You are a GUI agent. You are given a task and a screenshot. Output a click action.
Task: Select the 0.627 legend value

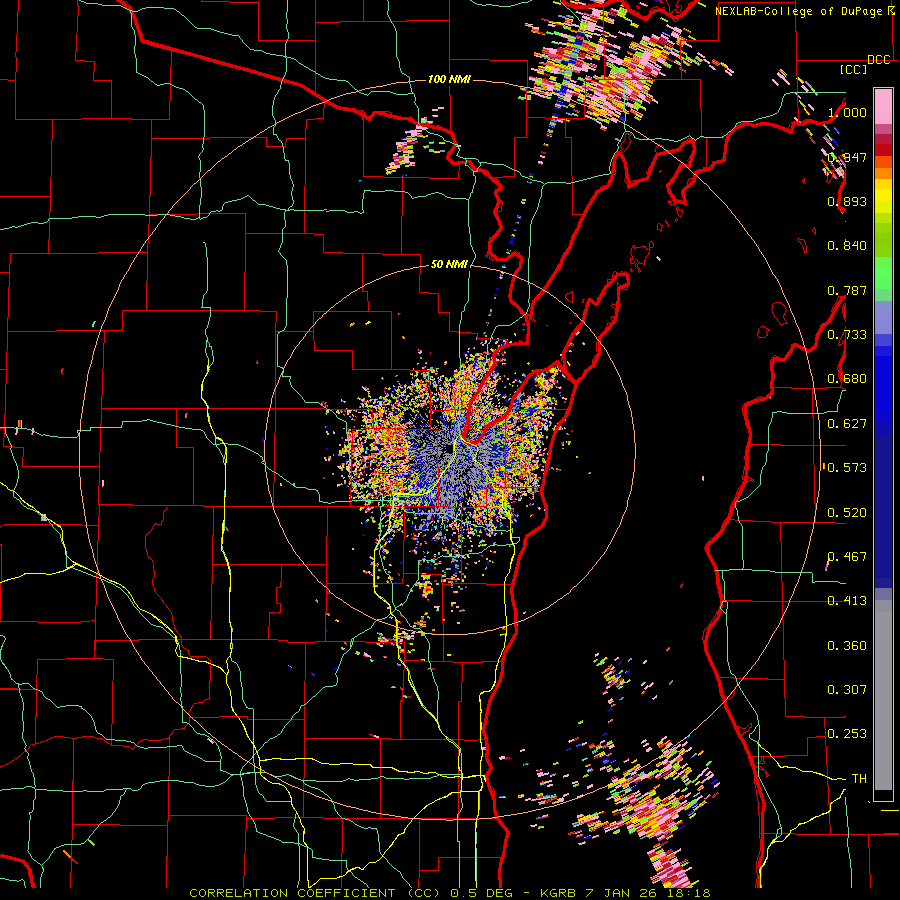pyautogui.click(x=847, y=424)
